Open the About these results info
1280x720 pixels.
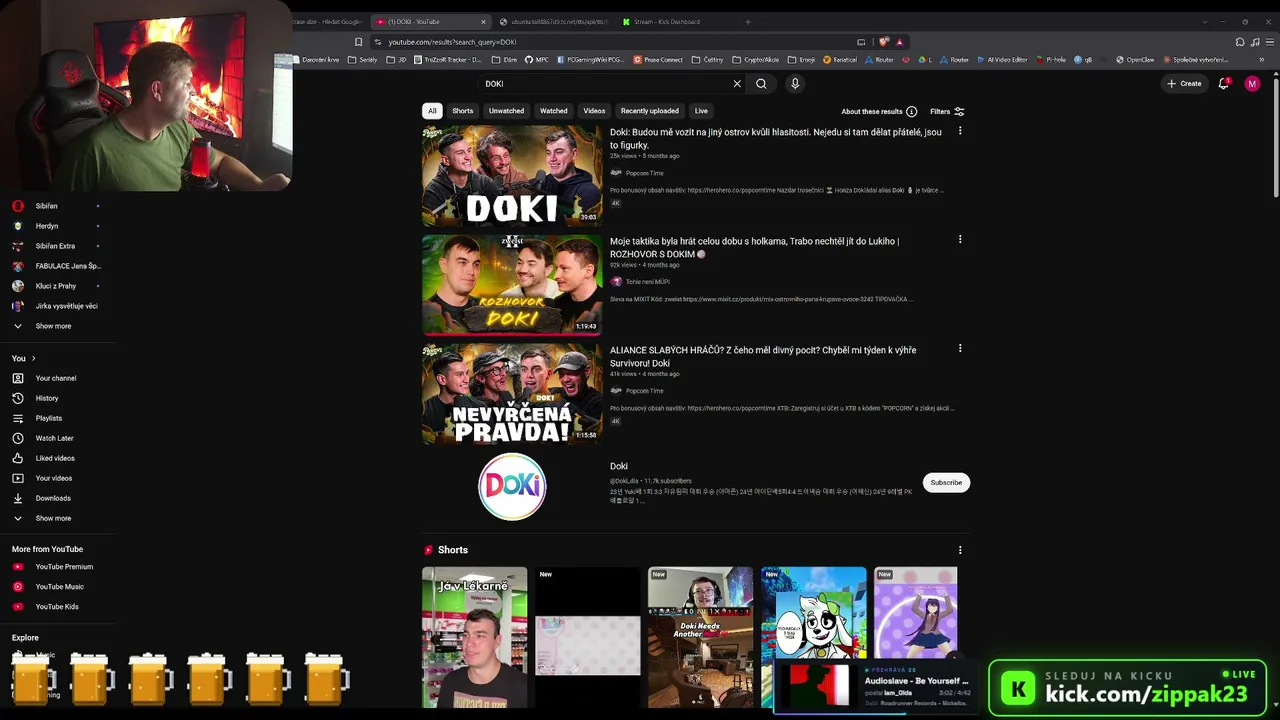[879, 111]
